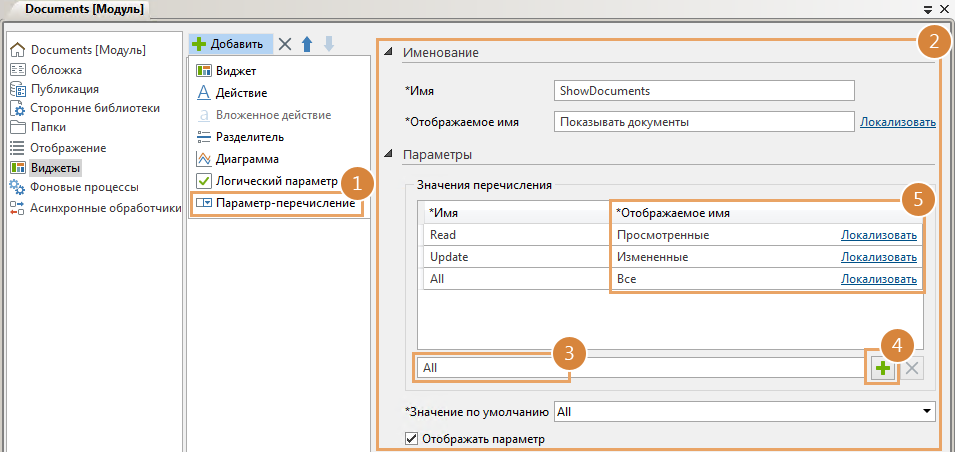Image resolution: width=955 pixels, height=452 pixels.
Task: Toggle the Отображать параметр checkbox
Action: coord(410,438)
